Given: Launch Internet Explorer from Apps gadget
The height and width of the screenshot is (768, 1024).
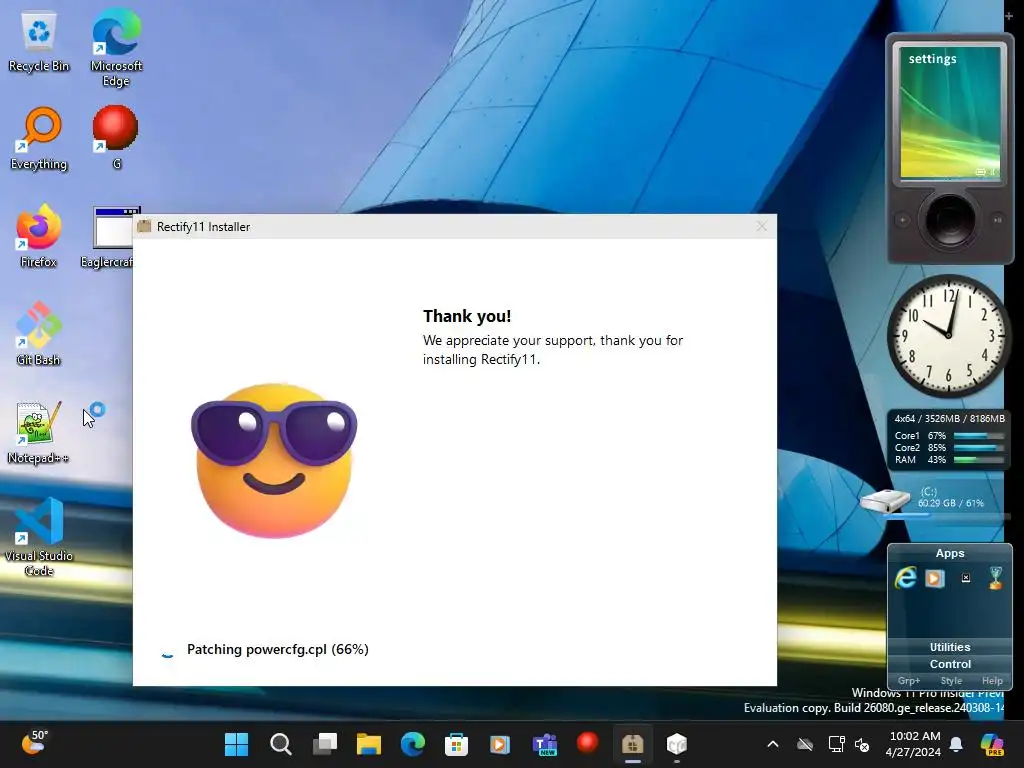Looking at the screenshot, I should [905, 578].
